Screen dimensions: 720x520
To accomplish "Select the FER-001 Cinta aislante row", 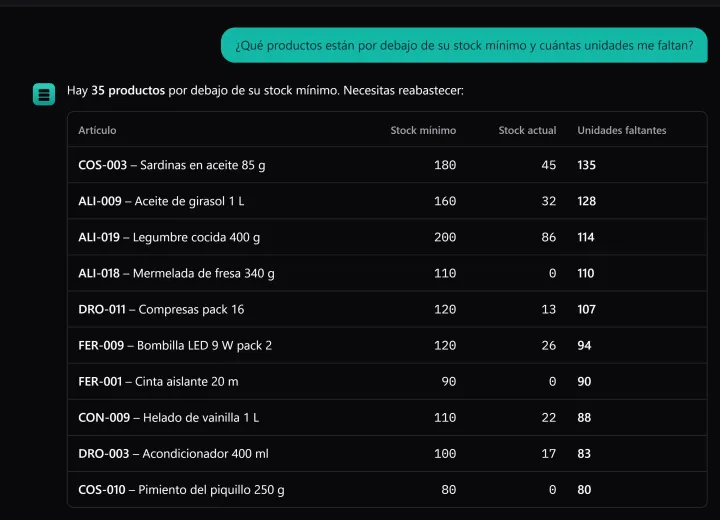I will (387, 381).
